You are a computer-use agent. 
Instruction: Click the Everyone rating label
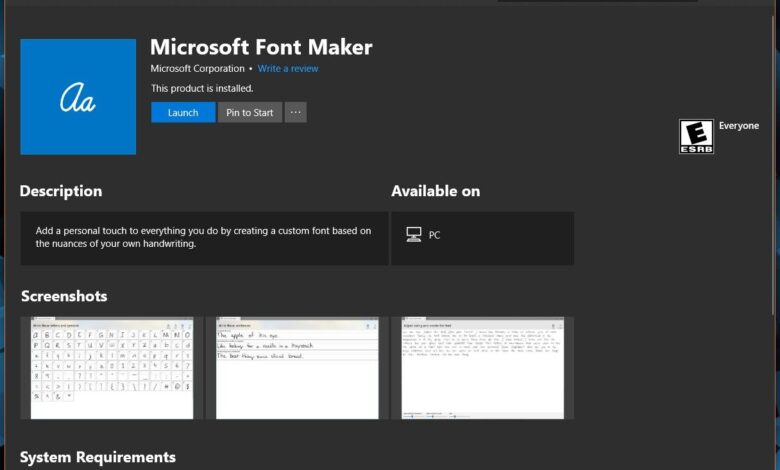click(x=739, y=126)
